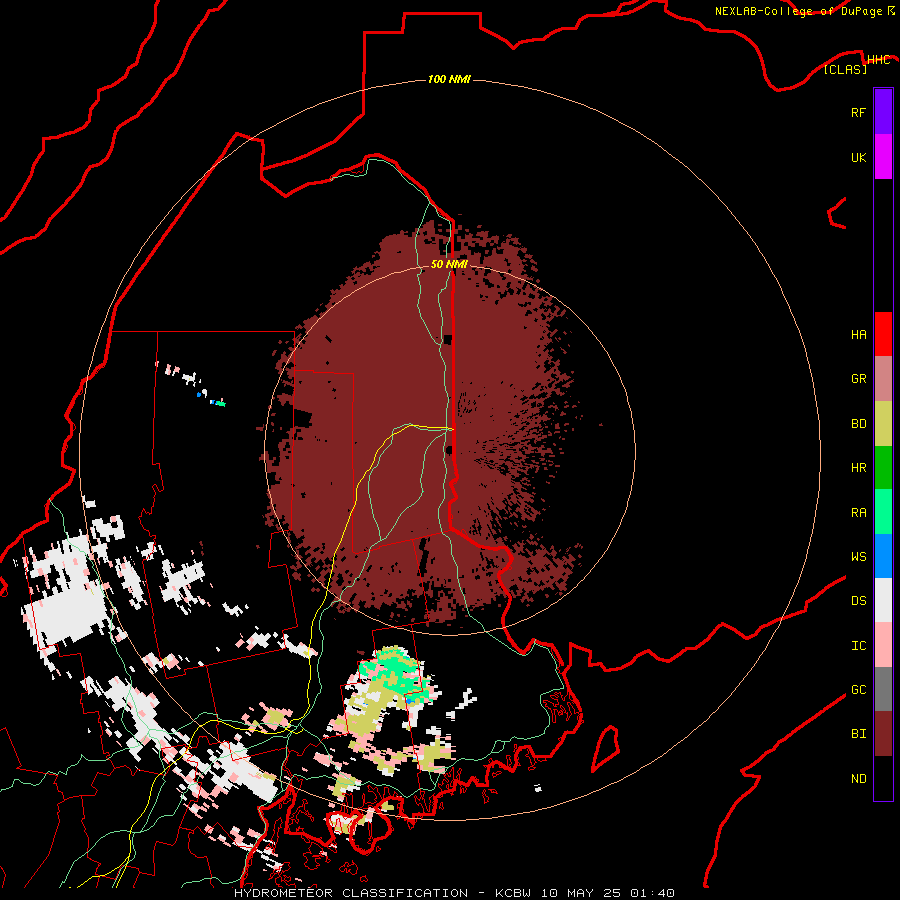Click the HHC product label
Image resolution: width=900 pixels, height=900 pixels.
tap(878, 60)
